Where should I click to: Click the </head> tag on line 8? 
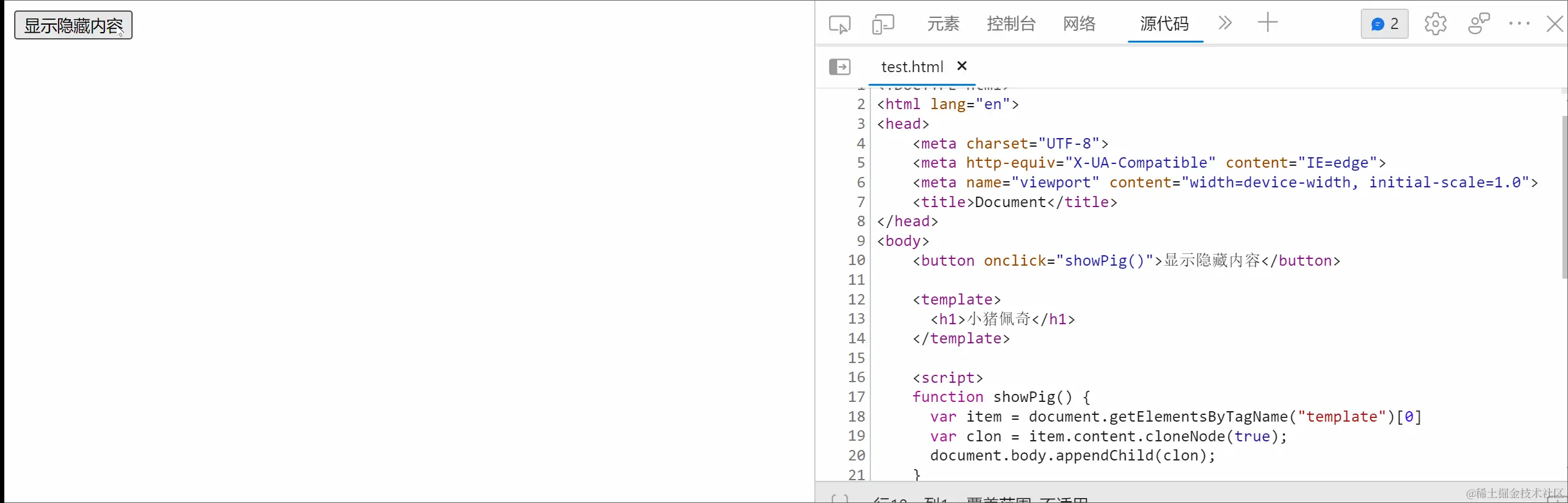907,221
